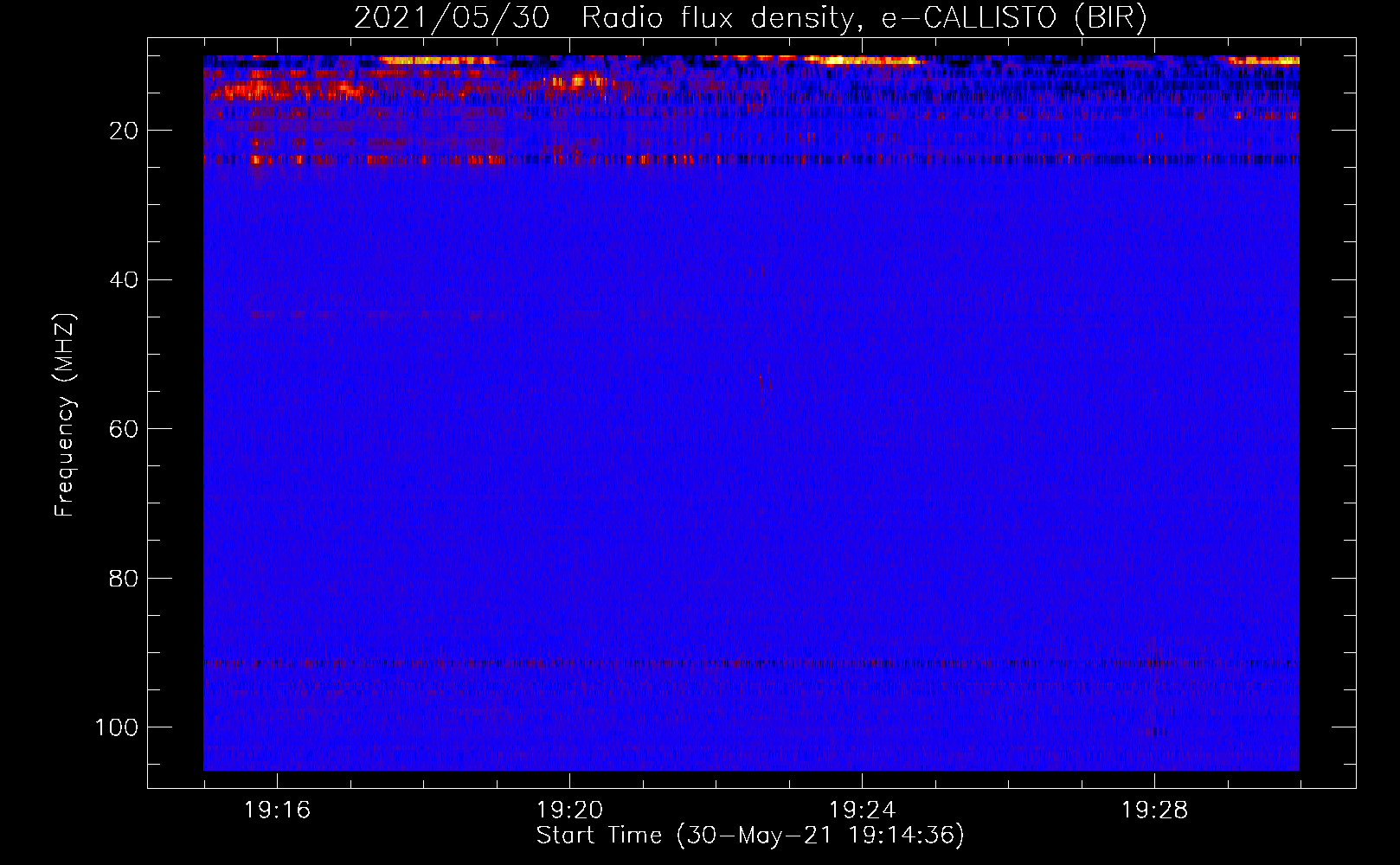Click the 19:20 time tick label
The width and height of the screenshot is (1400, 865).
[x=569, y=811]
